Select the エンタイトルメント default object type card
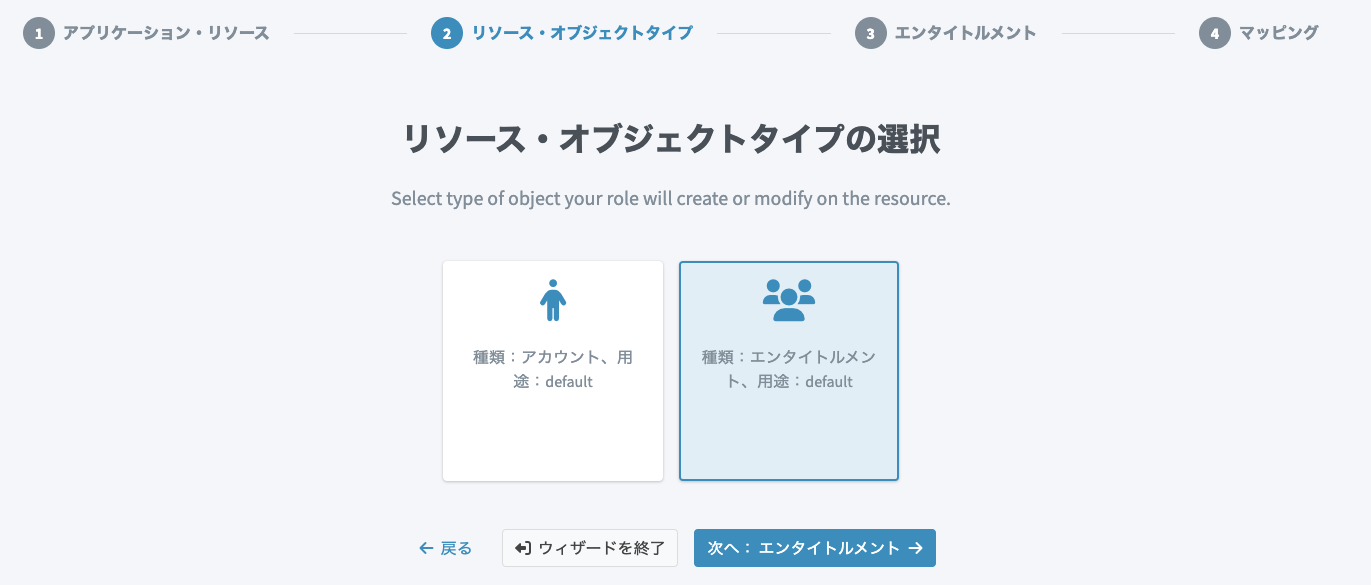1371x585 pixels. (x=789, y=371)
